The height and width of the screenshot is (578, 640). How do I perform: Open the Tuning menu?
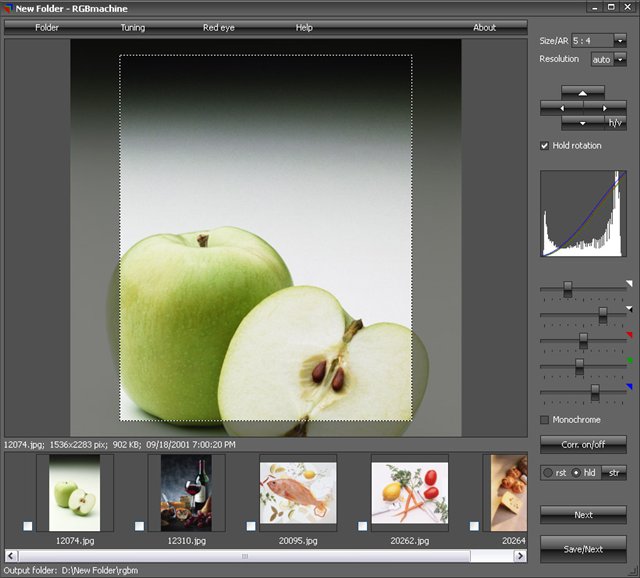pyautogui.click(x=133, y=28)
